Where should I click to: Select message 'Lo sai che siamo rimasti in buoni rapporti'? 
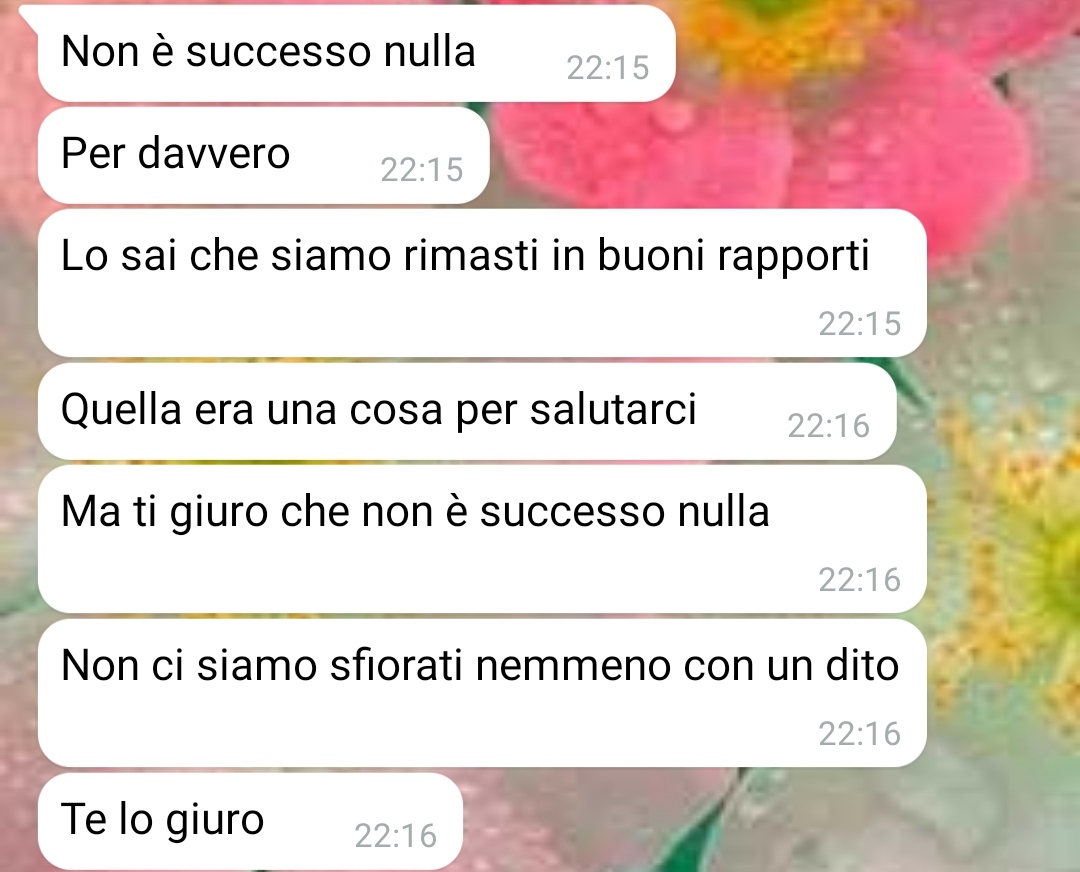[x=482, y=283]
